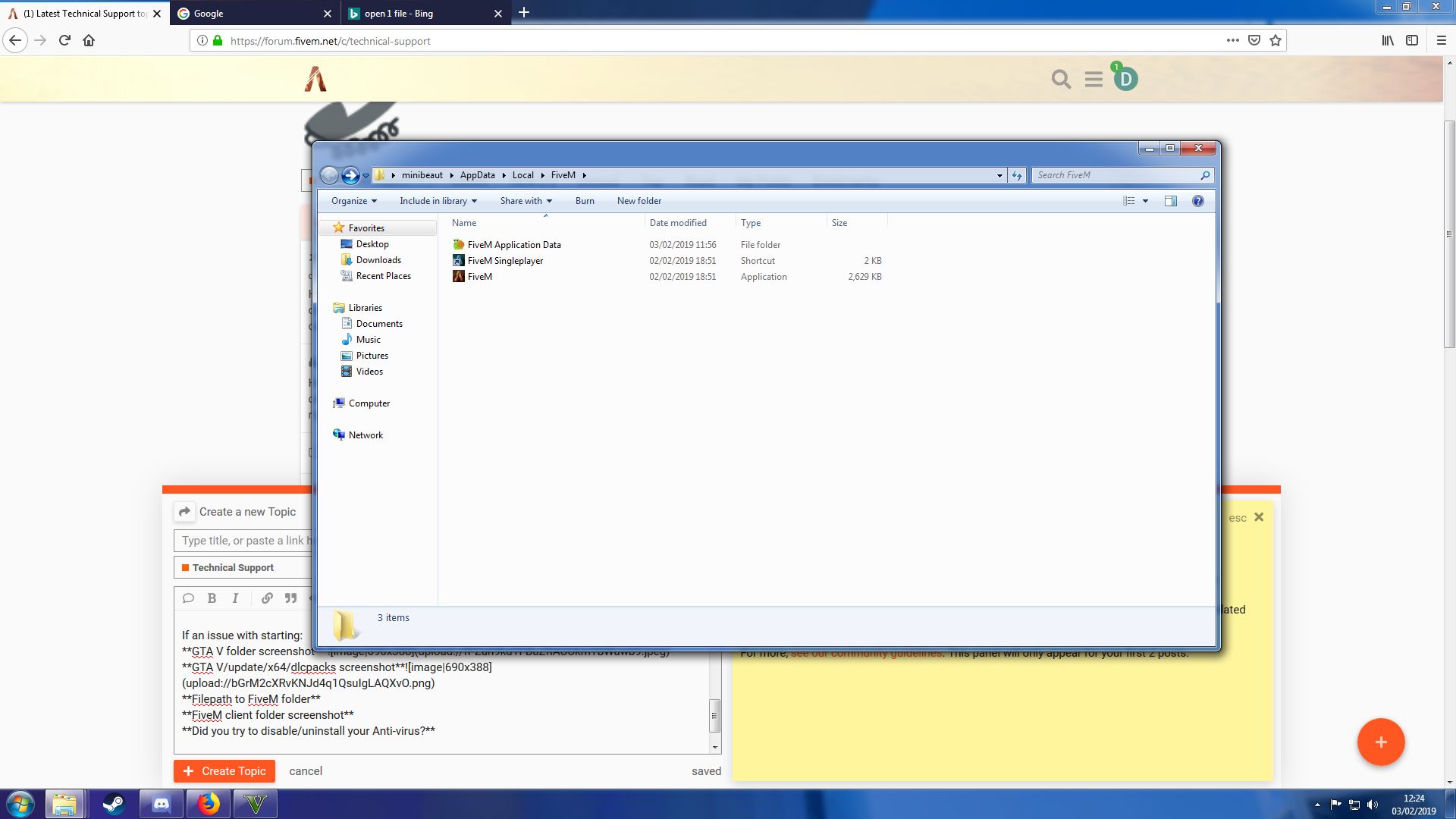
Task: Select Computer in the navigation pane
Action: click(369, 403)
